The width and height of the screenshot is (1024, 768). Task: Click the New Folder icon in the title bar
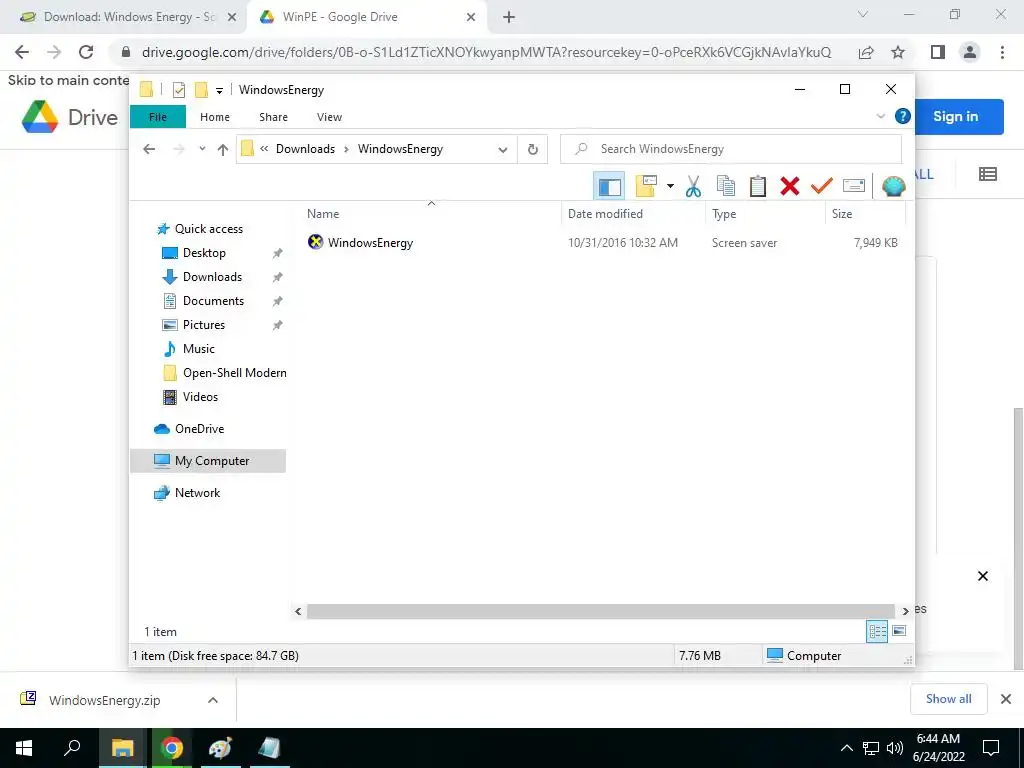201,90
